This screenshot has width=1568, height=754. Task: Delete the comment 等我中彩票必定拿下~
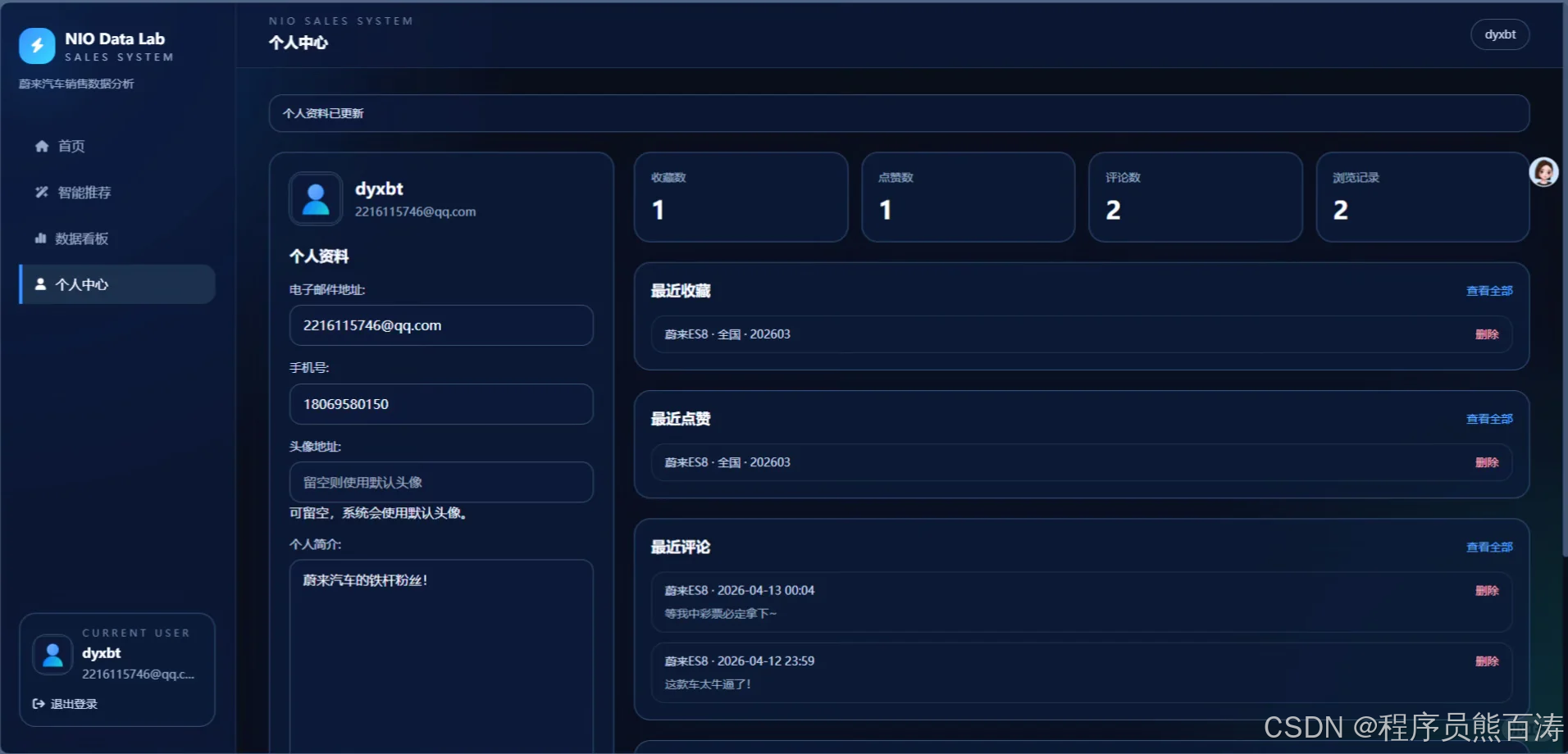coord(1487,590)
